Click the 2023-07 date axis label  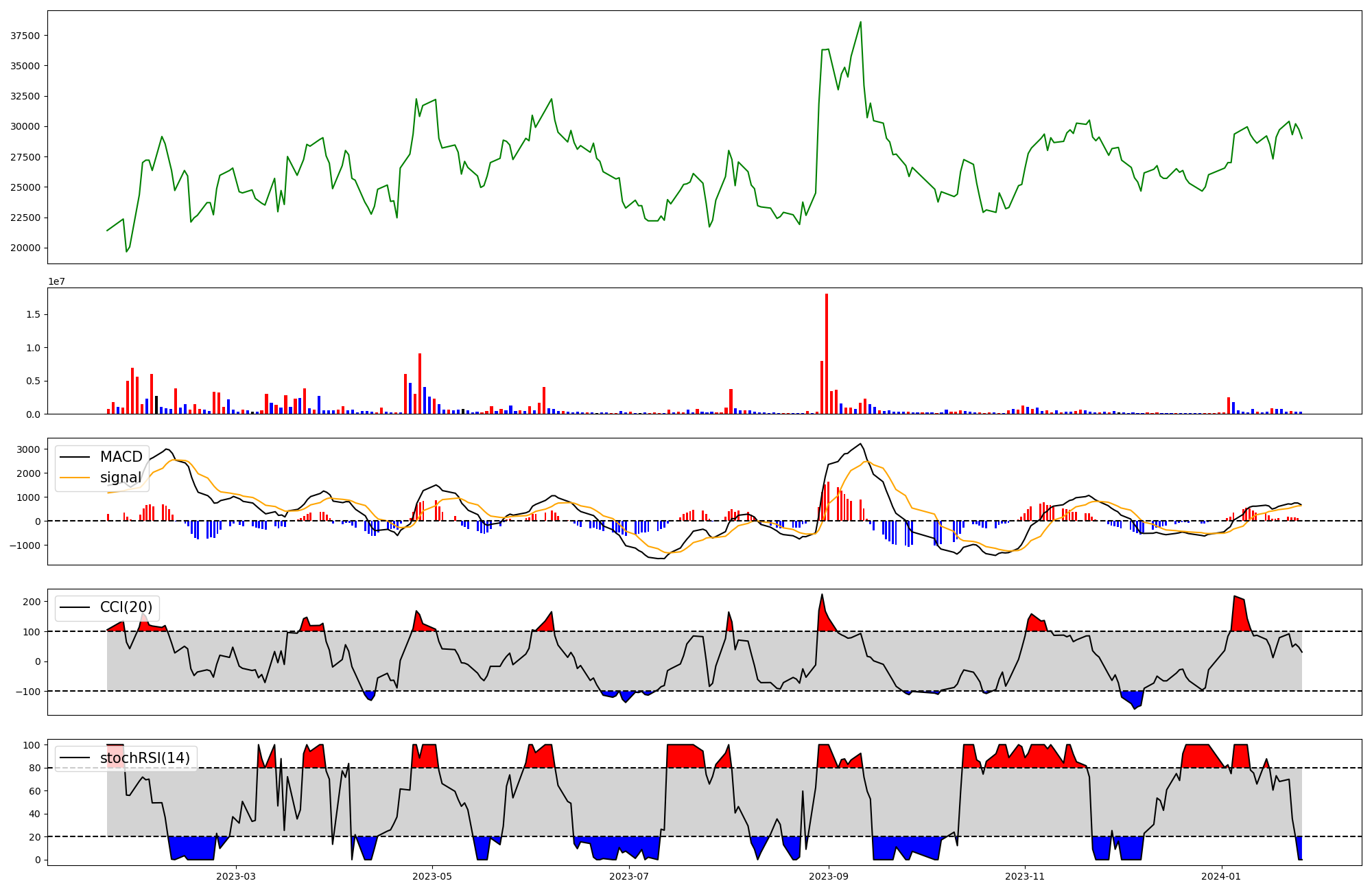(629, 876)
